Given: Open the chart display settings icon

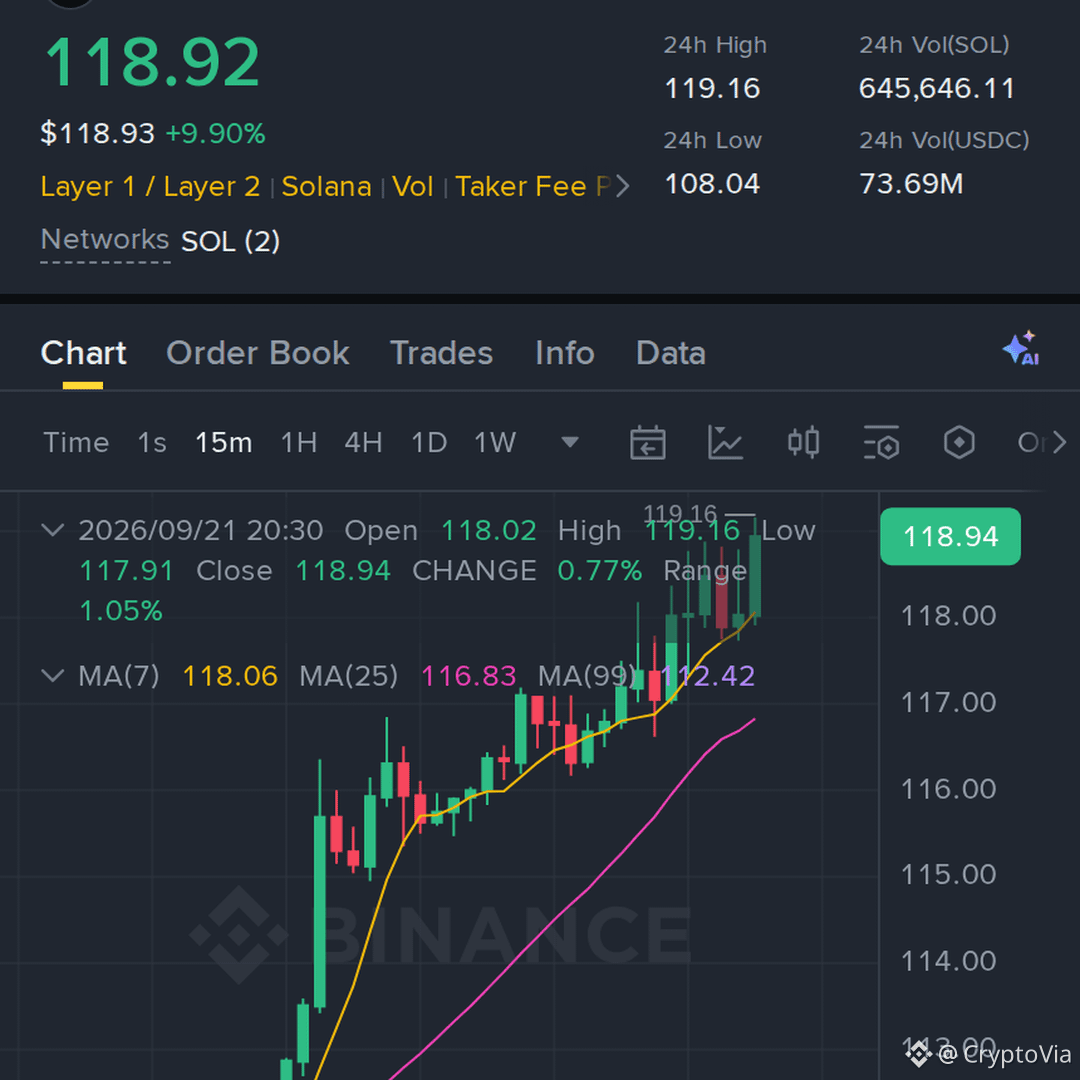Looking at the screenshot, I should click(881, 442).
